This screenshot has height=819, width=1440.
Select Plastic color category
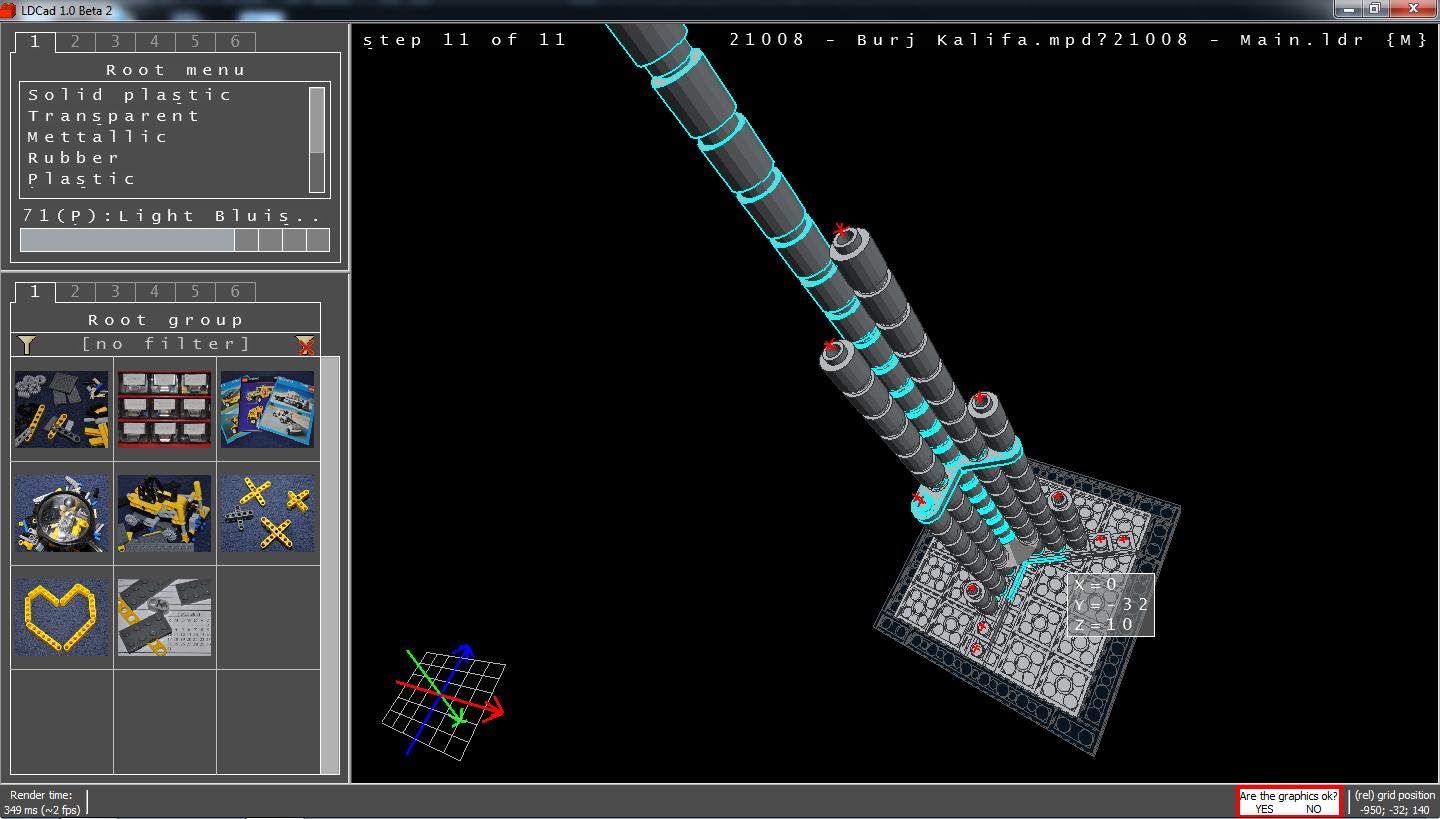point(81,179)
